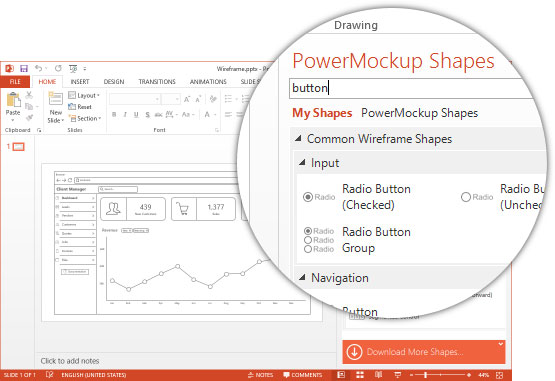
Task: Select the Radio Button Group shape
Action: click(357, 240)
